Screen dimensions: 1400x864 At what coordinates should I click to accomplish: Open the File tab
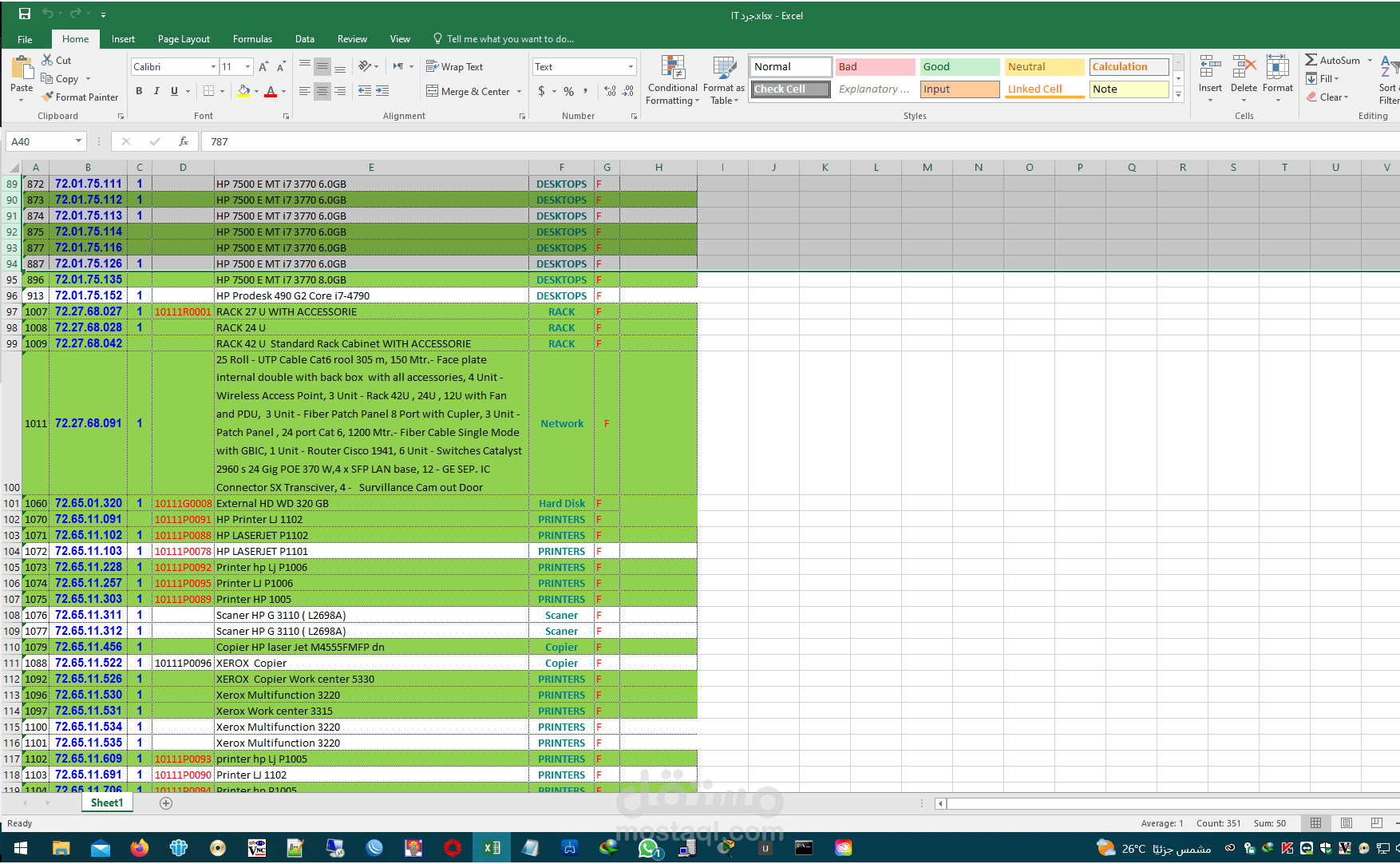(x=25, y=39)
